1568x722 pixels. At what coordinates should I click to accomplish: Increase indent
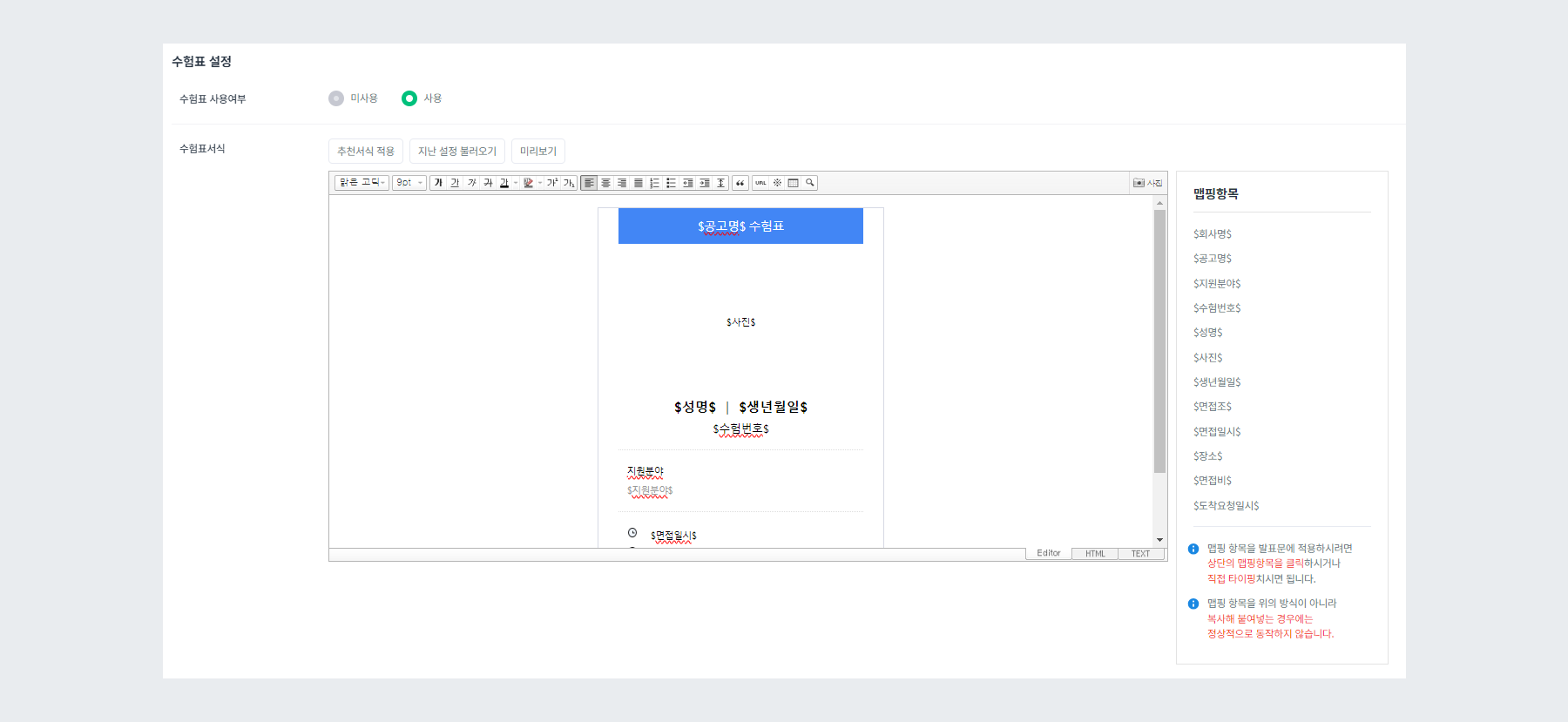pos(705,183)
